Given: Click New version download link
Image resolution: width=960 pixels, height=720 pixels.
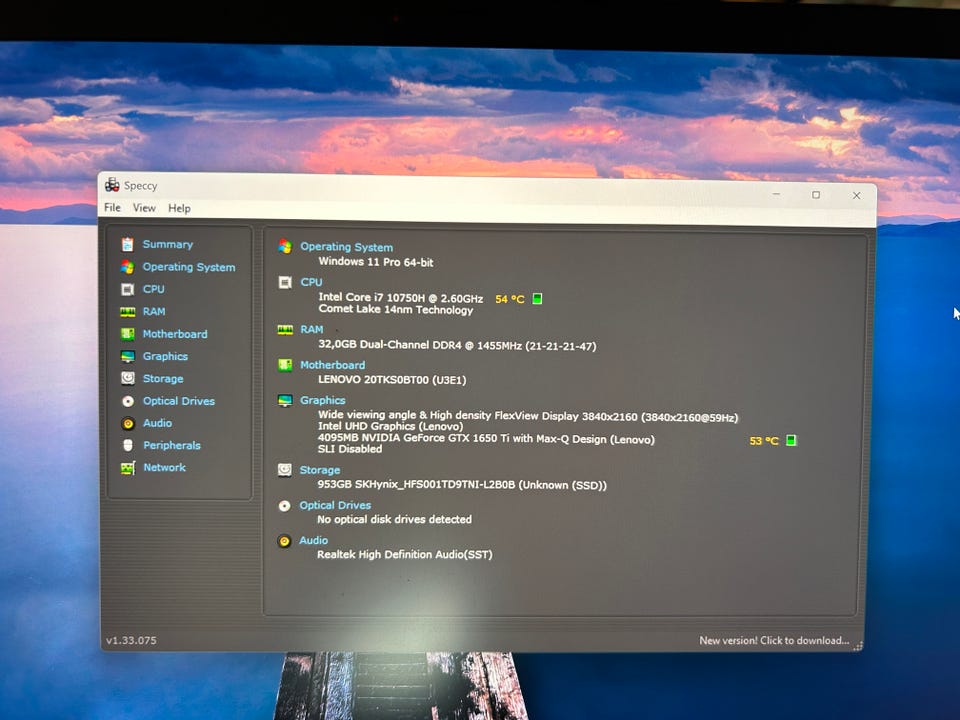Looking at the screenshot, I should (774, 640).
